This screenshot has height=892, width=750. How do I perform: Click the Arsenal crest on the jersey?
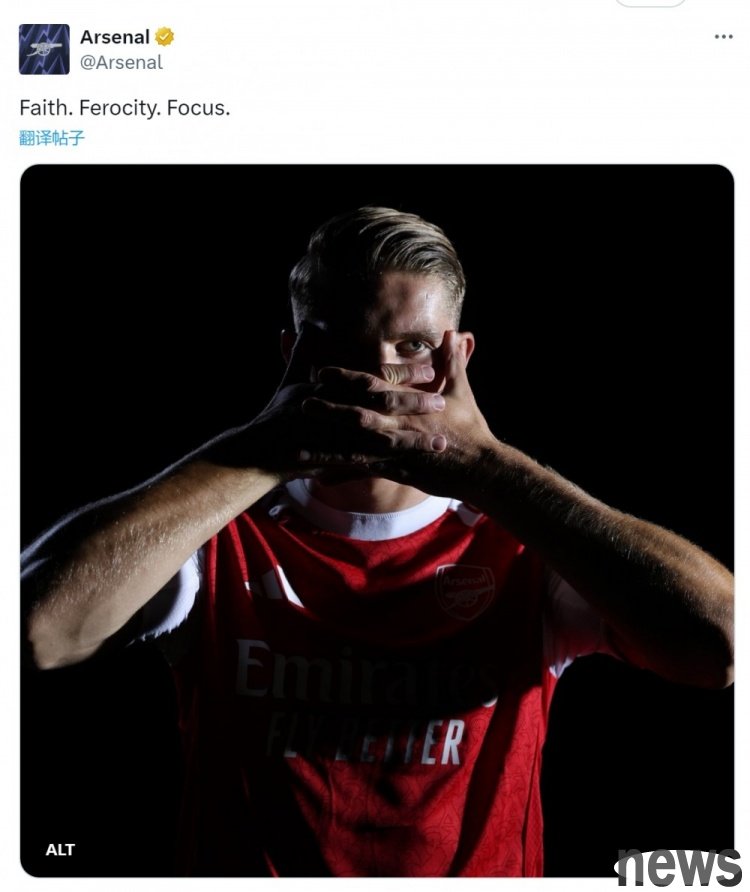(465, 590)
